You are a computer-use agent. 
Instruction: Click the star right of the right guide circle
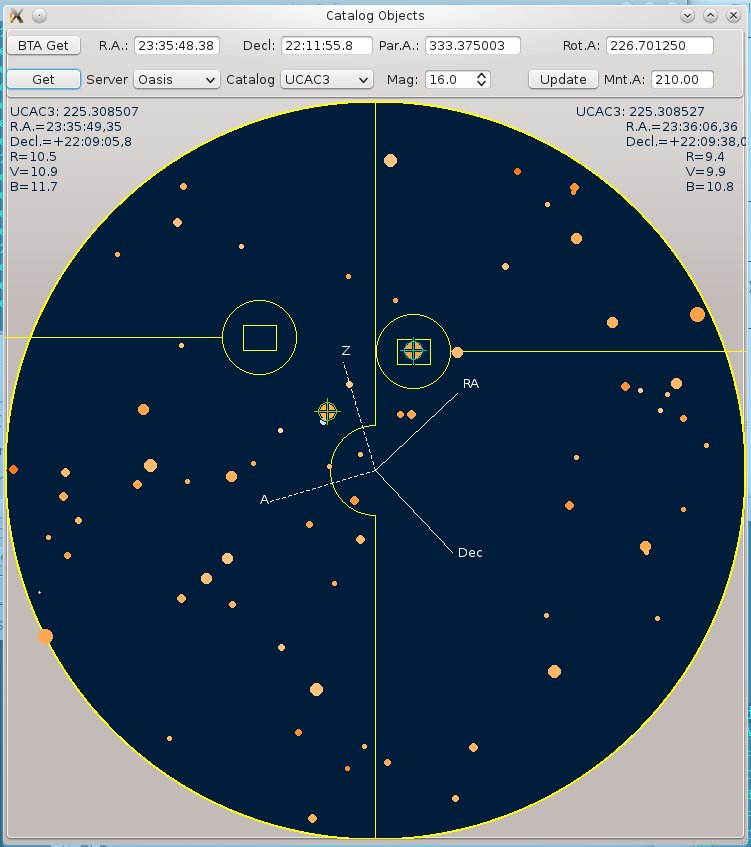click(x=457, y=352)
